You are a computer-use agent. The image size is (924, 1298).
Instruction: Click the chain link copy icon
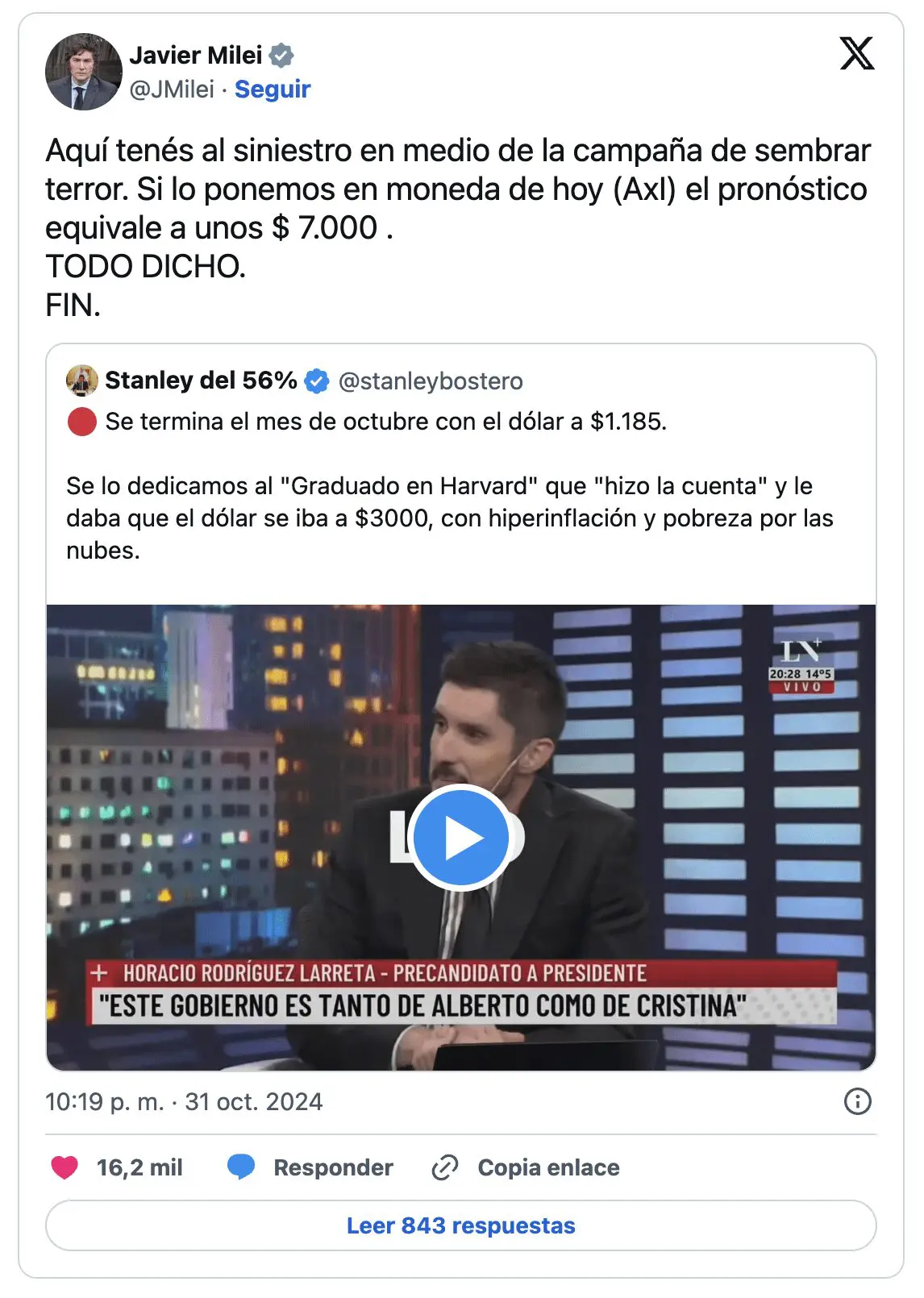pos(445,1167)
